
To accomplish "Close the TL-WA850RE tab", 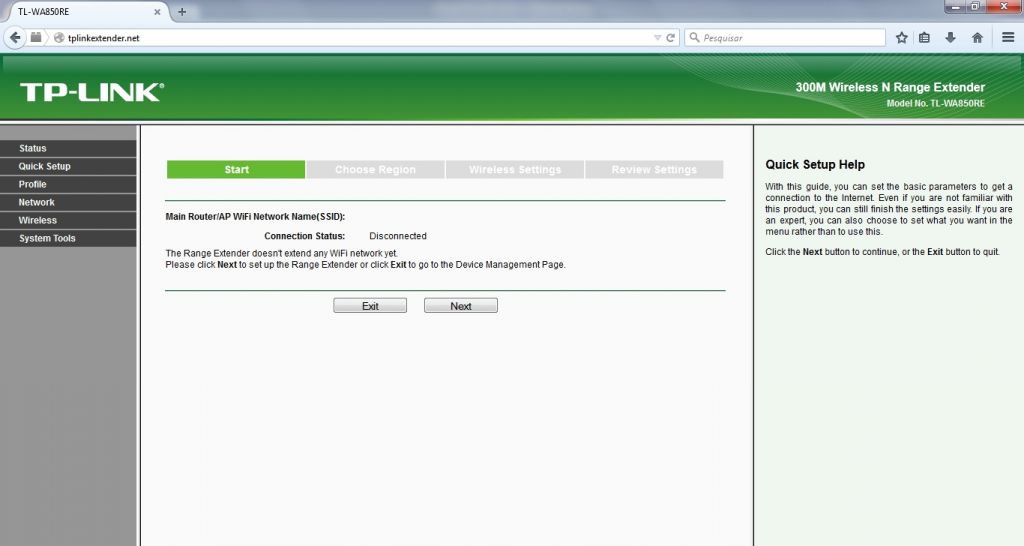I will pos(157,12).
